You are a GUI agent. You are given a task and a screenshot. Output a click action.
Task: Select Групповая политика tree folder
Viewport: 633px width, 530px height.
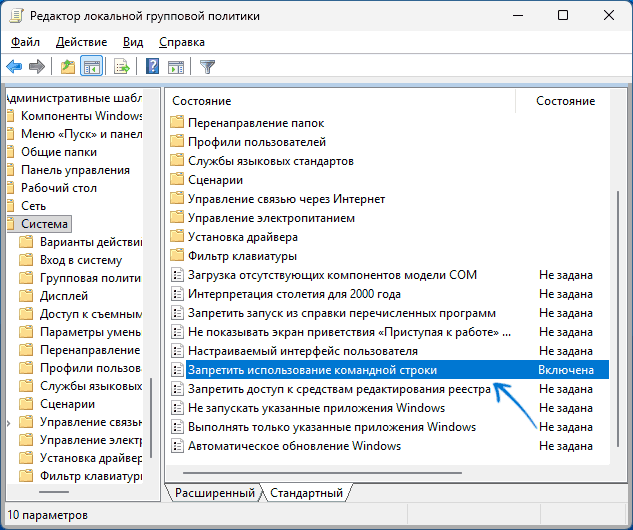(90, 278)
